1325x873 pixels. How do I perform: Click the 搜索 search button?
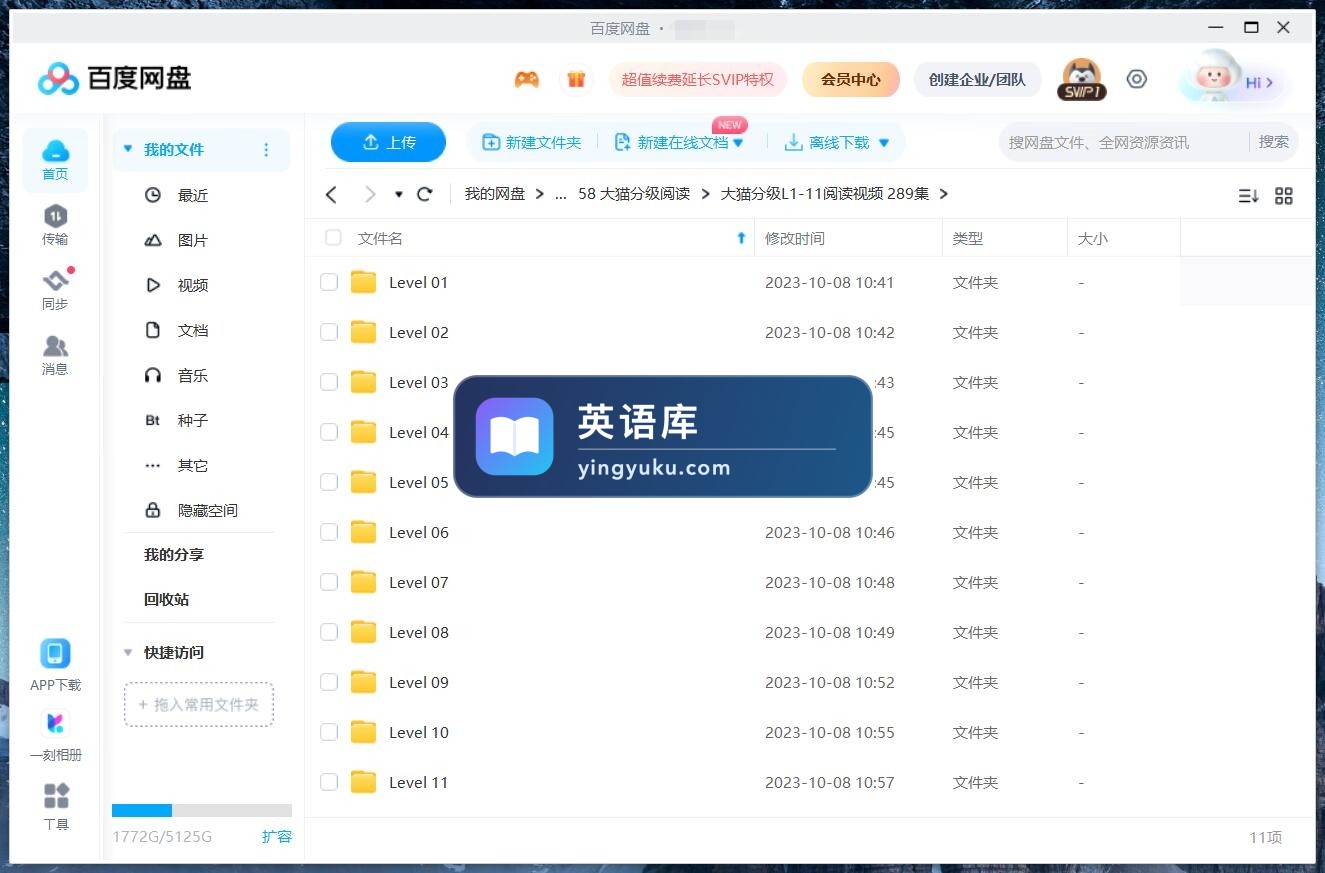[x=1273, y=142]
